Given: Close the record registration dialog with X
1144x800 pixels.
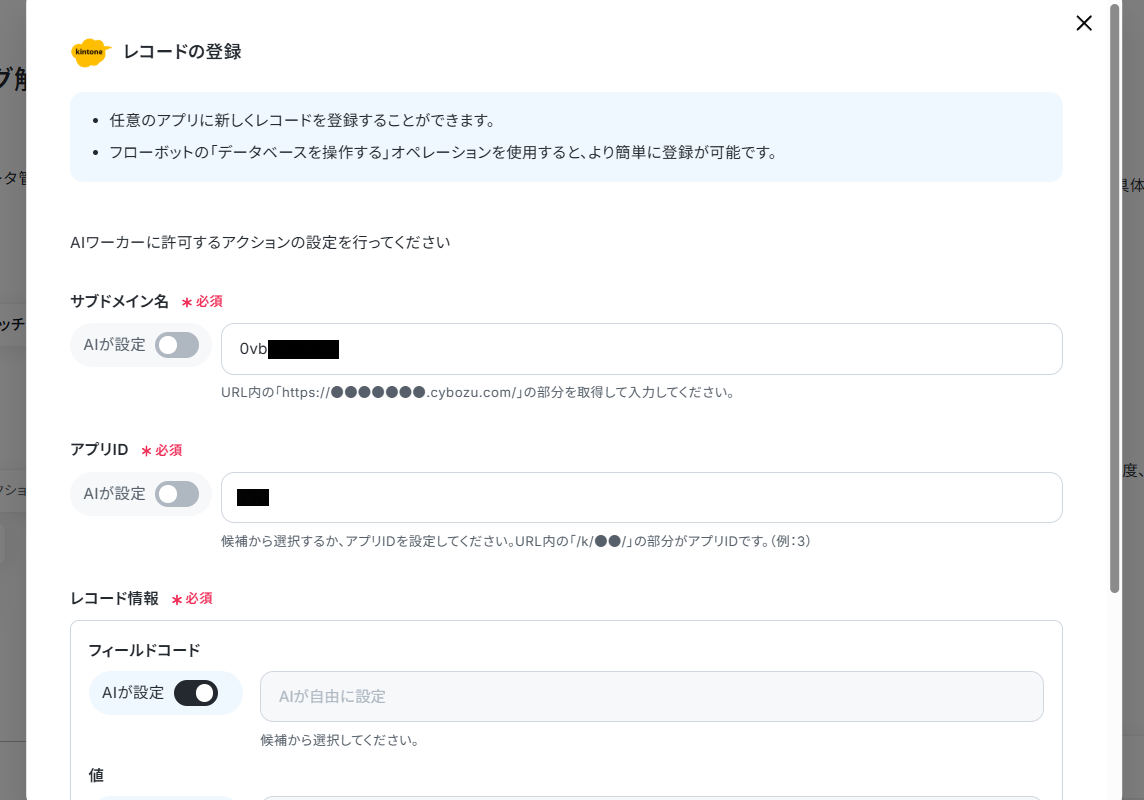Looking at the screenshot, I should coord(1083,23).
